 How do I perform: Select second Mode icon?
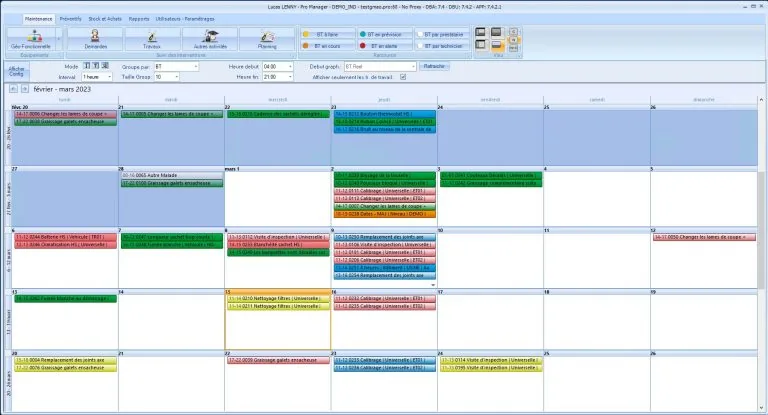96,66
